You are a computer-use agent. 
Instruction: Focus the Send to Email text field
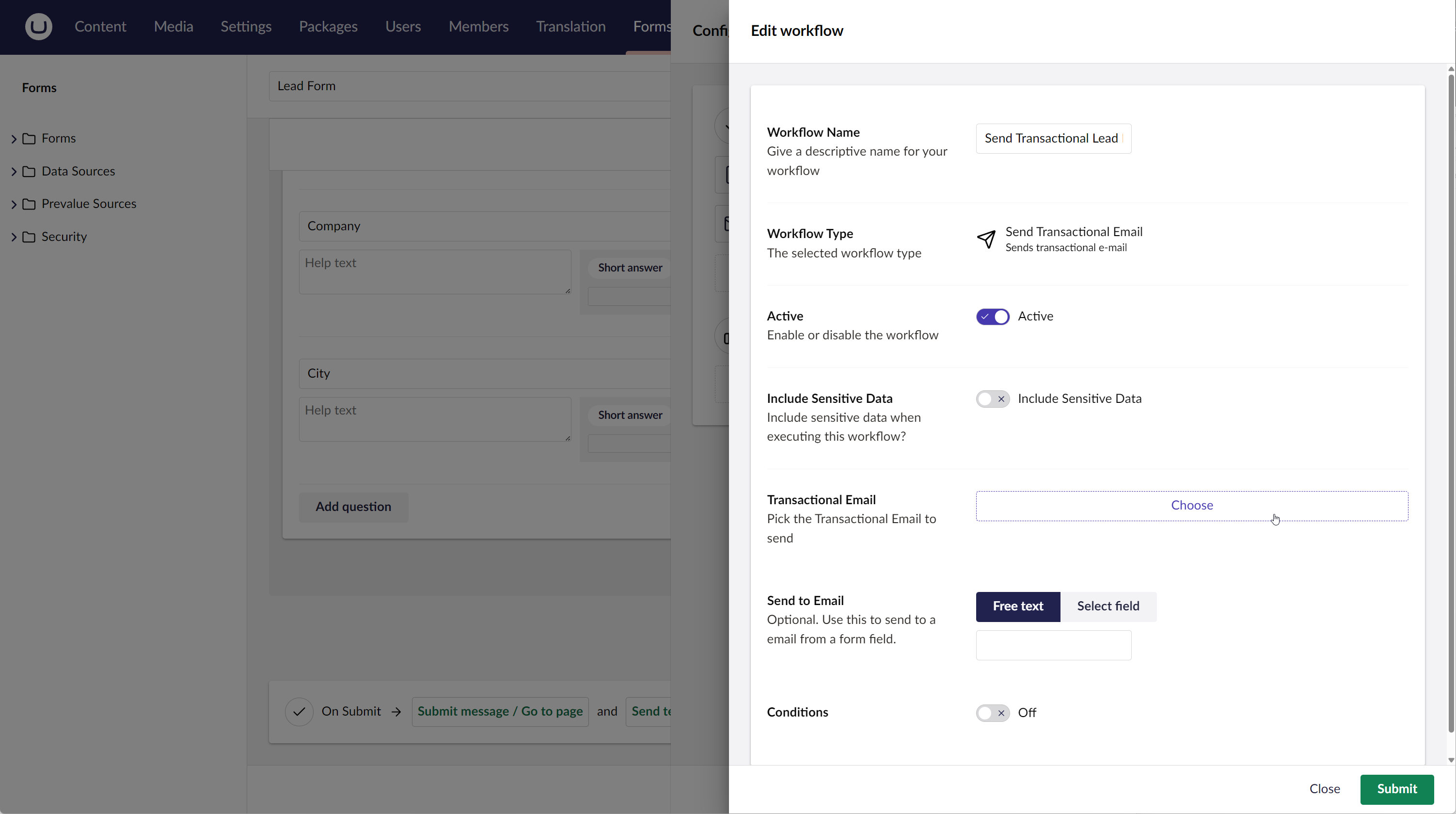[1053, 645]
